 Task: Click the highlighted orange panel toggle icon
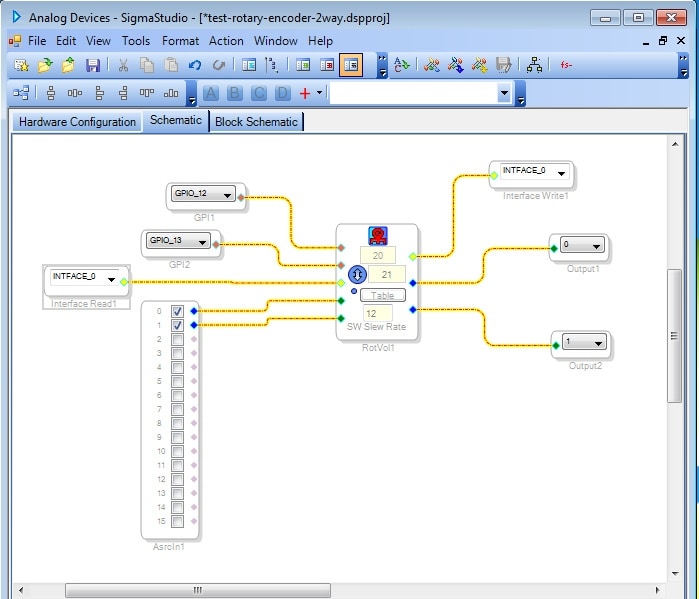tap(351, 65)
